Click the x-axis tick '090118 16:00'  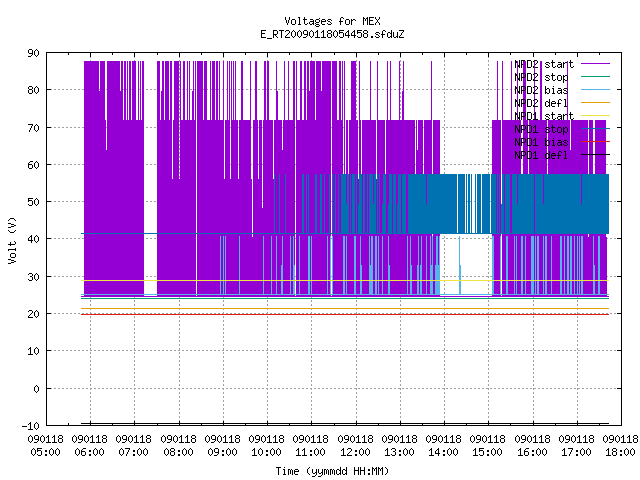click(x=532, y=446)
